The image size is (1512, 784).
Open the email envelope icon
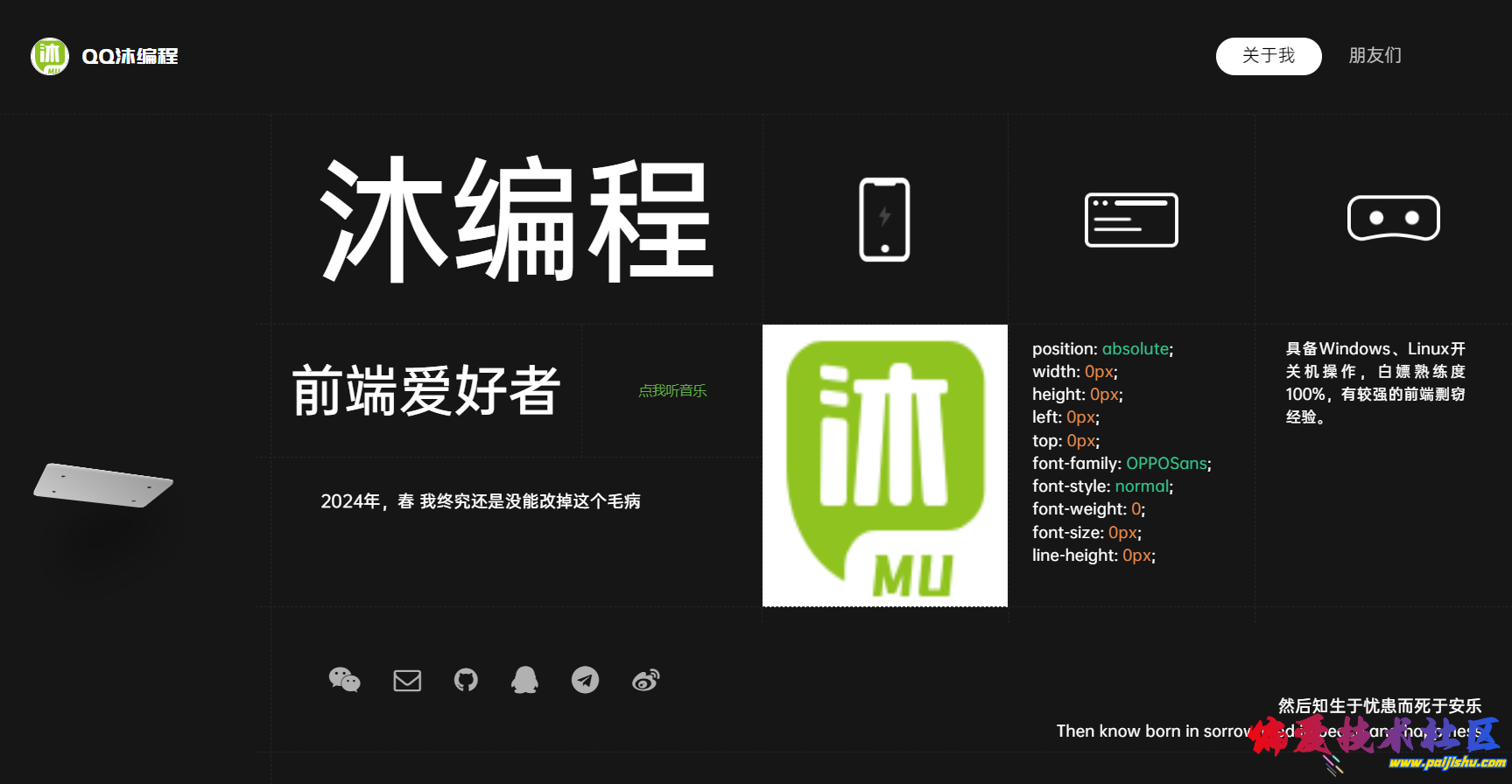[407, 680]
